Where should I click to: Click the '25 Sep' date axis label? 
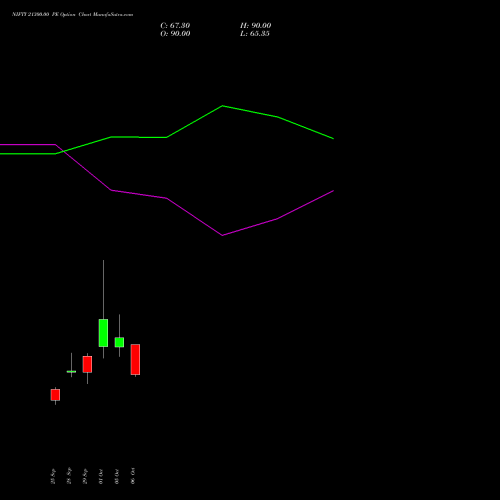tap(53, 476)
